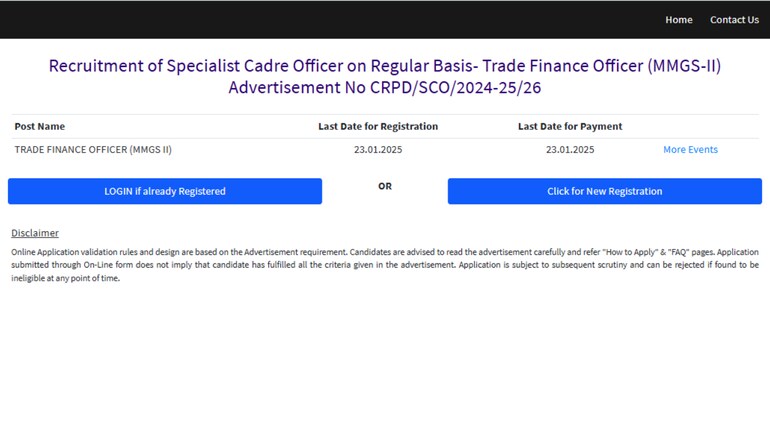The height and width of the screenshot is (431, 770).
Task: Click the OR text between the buttons
Action: point(385,186)
